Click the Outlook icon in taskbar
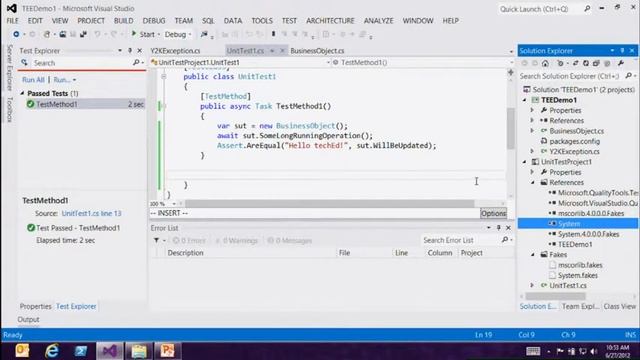Screen dimensions: 640x360 [22, 351]
